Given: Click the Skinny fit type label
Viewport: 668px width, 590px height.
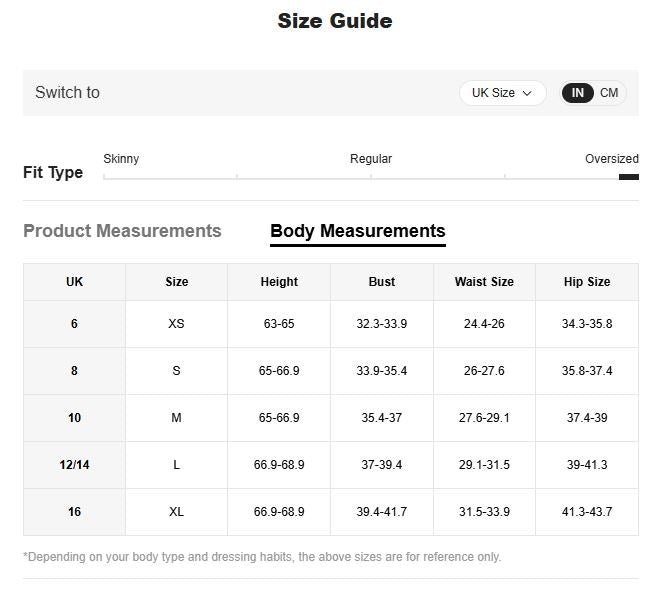Looking at the screenshot, I should [x=121, y=159].
